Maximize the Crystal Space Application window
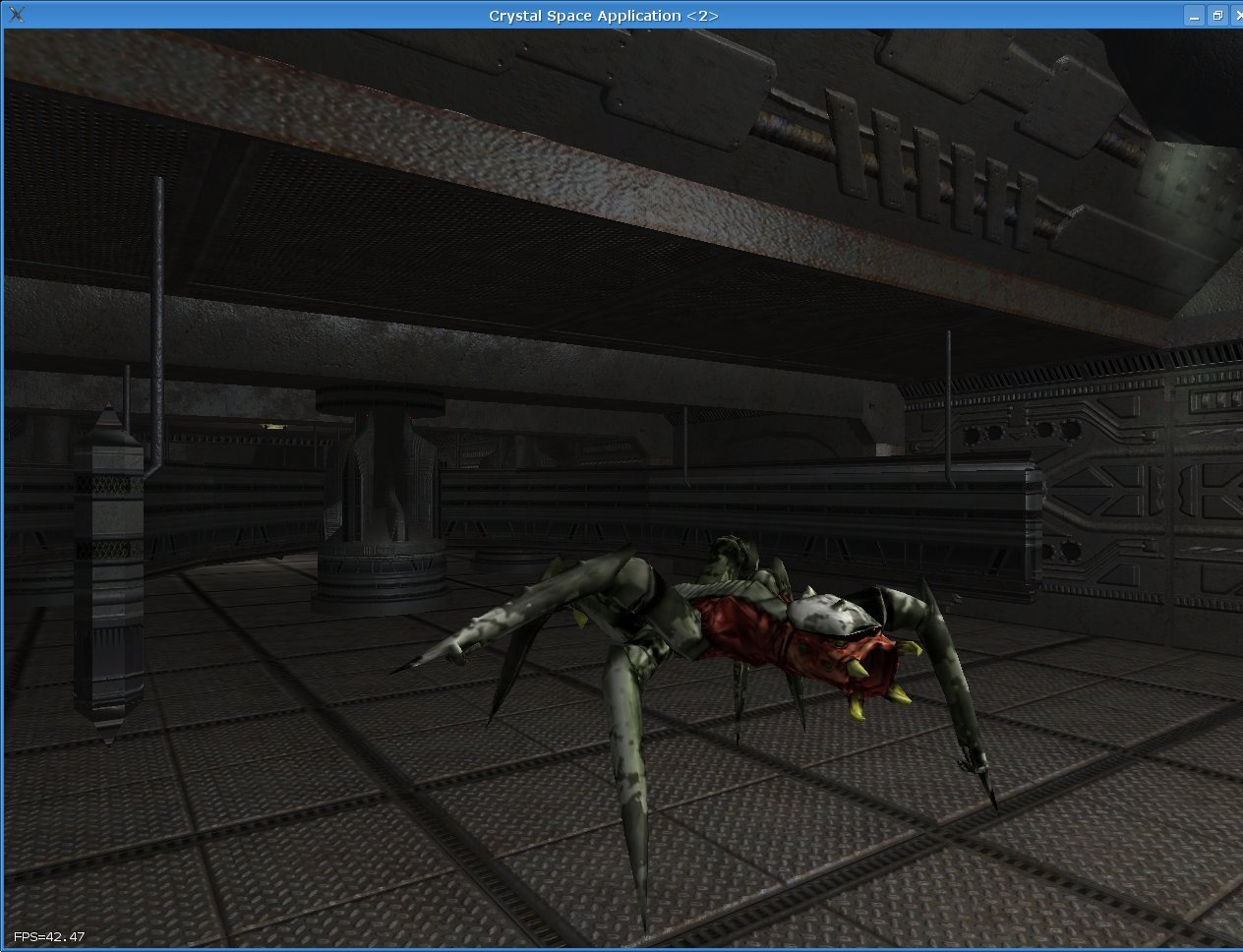Viewport: 1243px width, 952px height. pos(1216,15)
